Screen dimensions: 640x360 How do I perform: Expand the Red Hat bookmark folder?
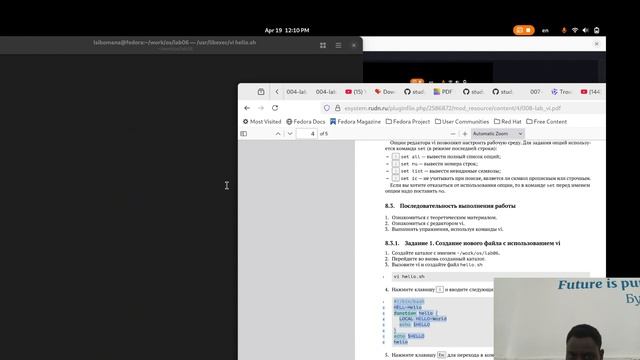point(507,122)
